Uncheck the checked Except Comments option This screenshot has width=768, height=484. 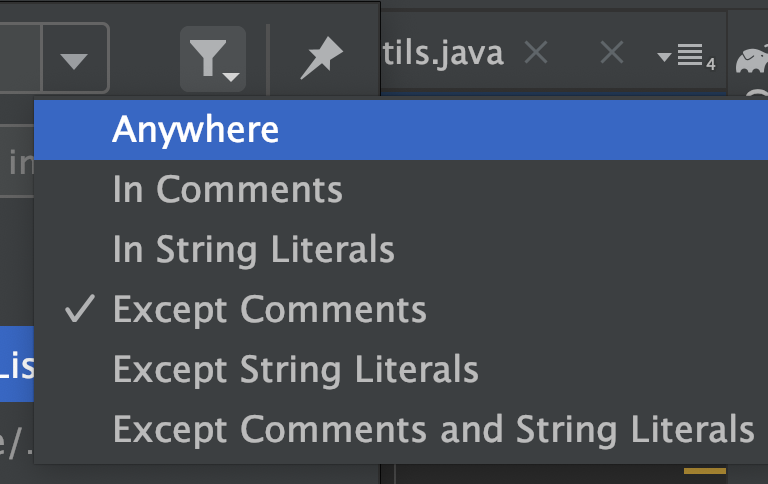269,309
